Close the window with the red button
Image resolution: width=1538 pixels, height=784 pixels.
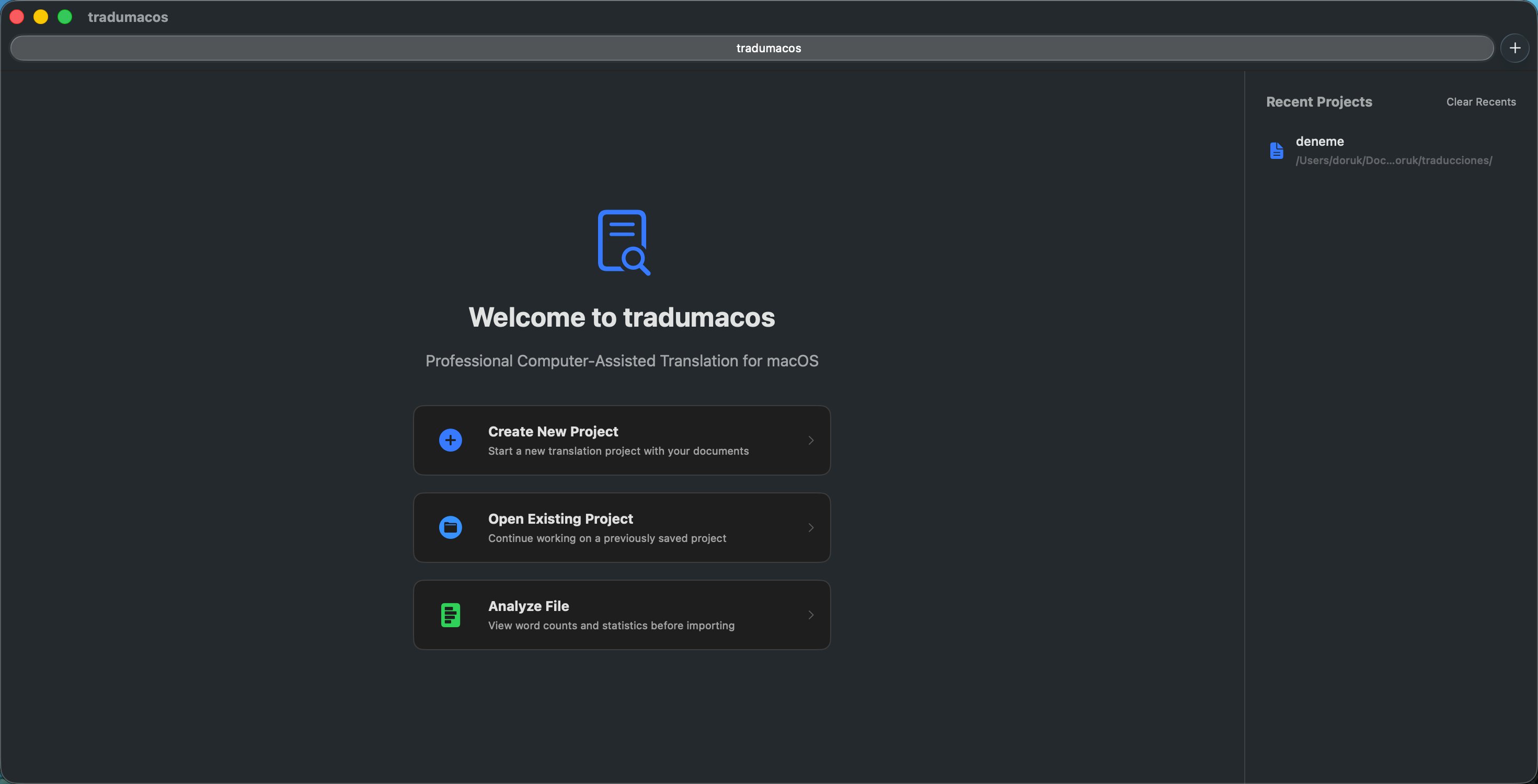click(17, 17)
